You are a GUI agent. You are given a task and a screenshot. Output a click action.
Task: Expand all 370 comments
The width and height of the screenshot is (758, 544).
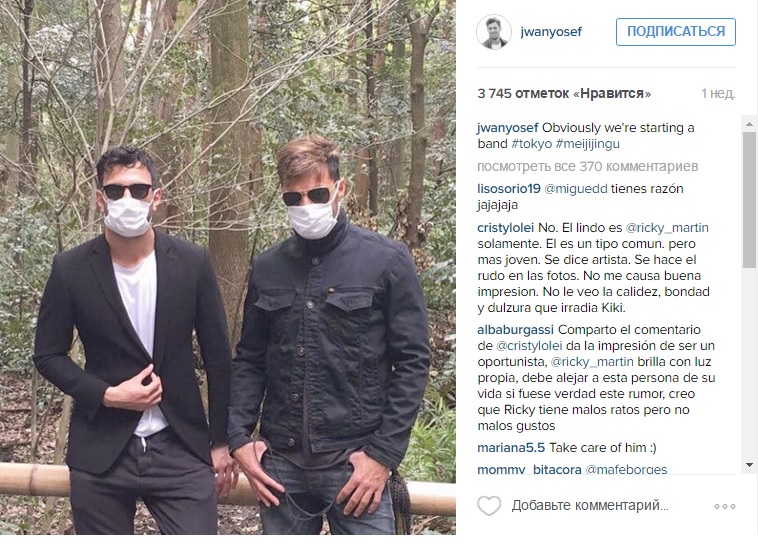(x=587, y=166)
